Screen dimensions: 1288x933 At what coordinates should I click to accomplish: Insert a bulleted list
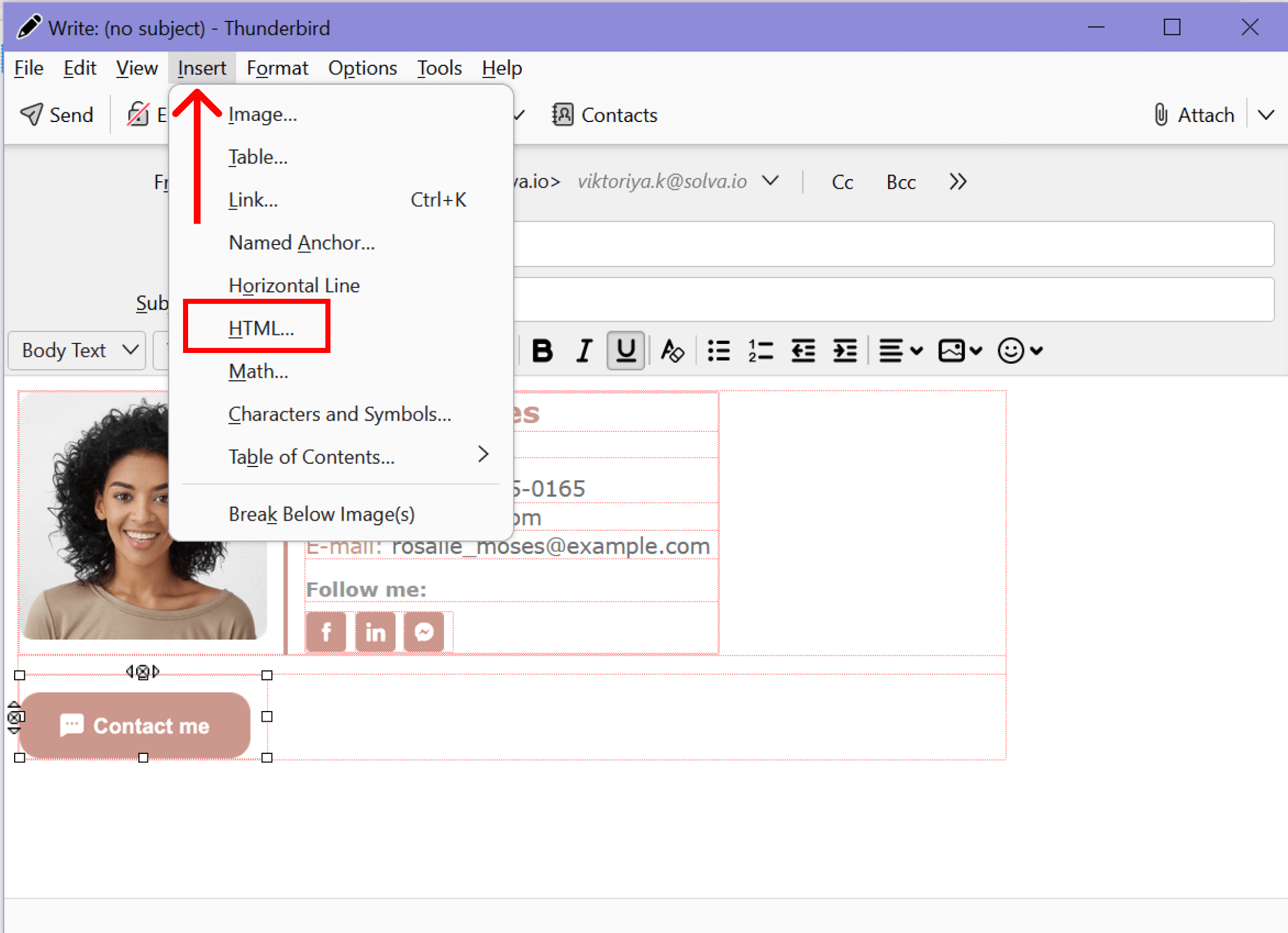click(x=718, y=350)
